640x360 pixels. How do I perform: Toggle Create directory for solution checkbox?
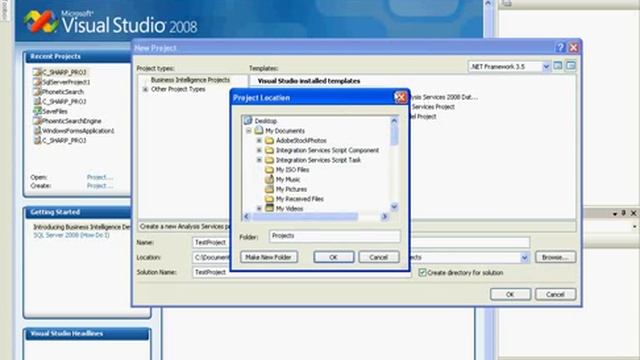coord(422,273)
